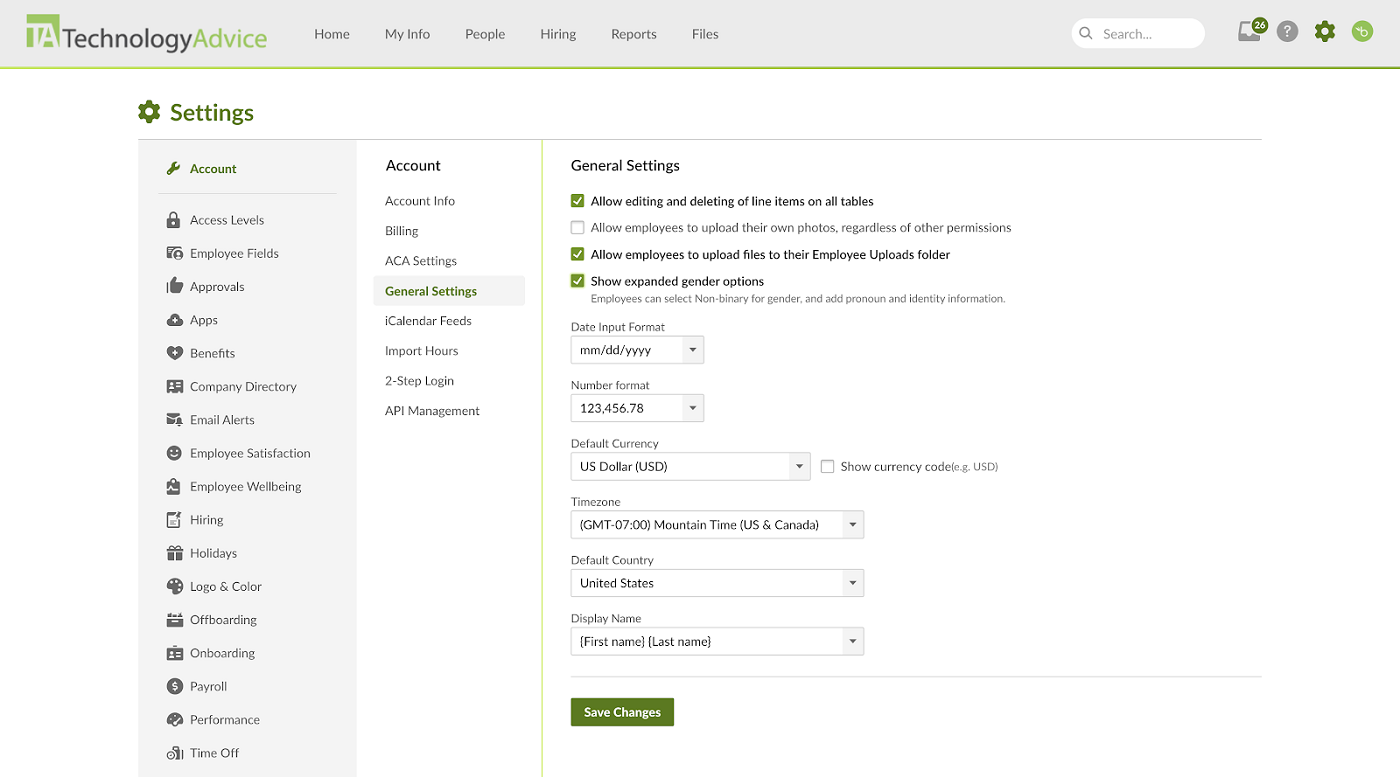Click the Holidays gift icon

174,553
